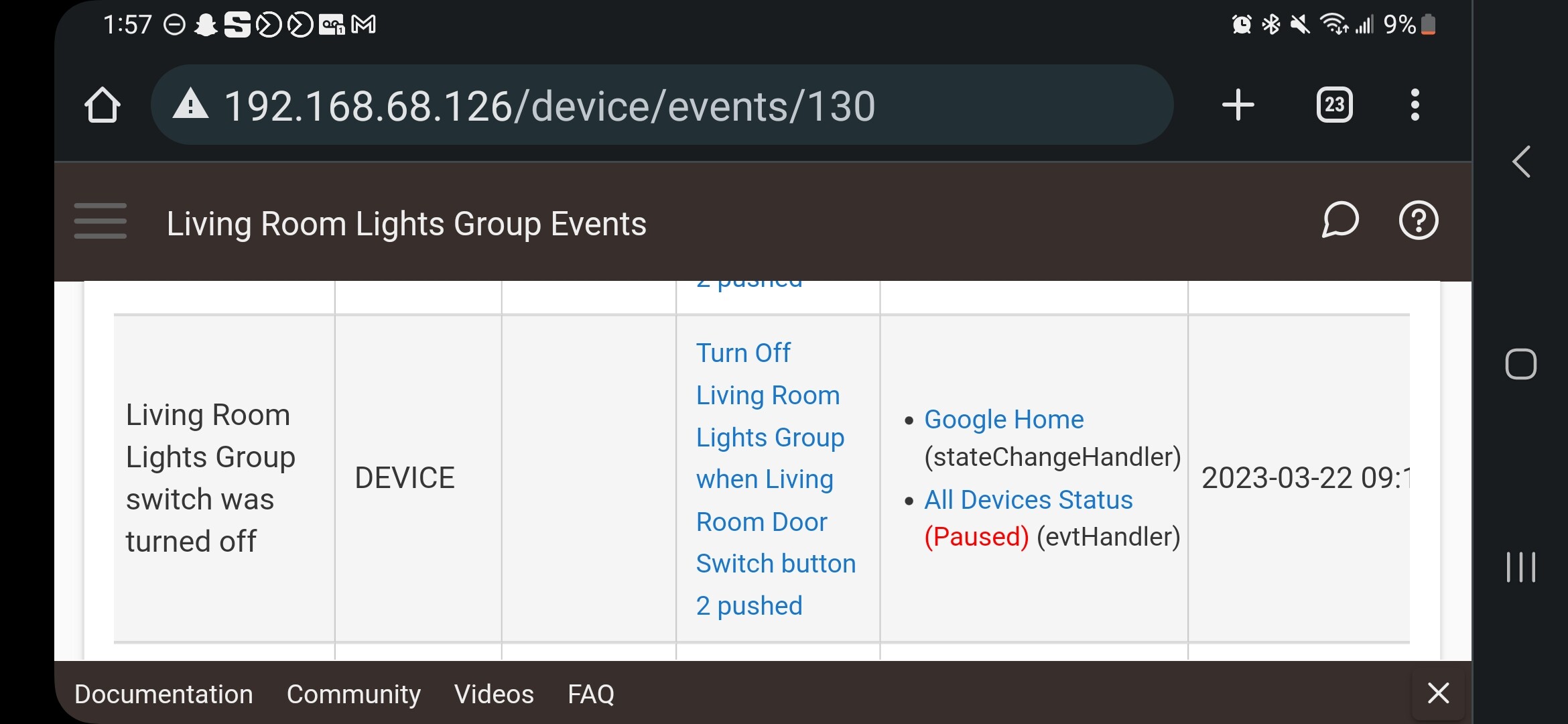Select 'Living Room Lights Group switch was turned off'
Viewport: 1568px width, 724px height.
[210, 478]
